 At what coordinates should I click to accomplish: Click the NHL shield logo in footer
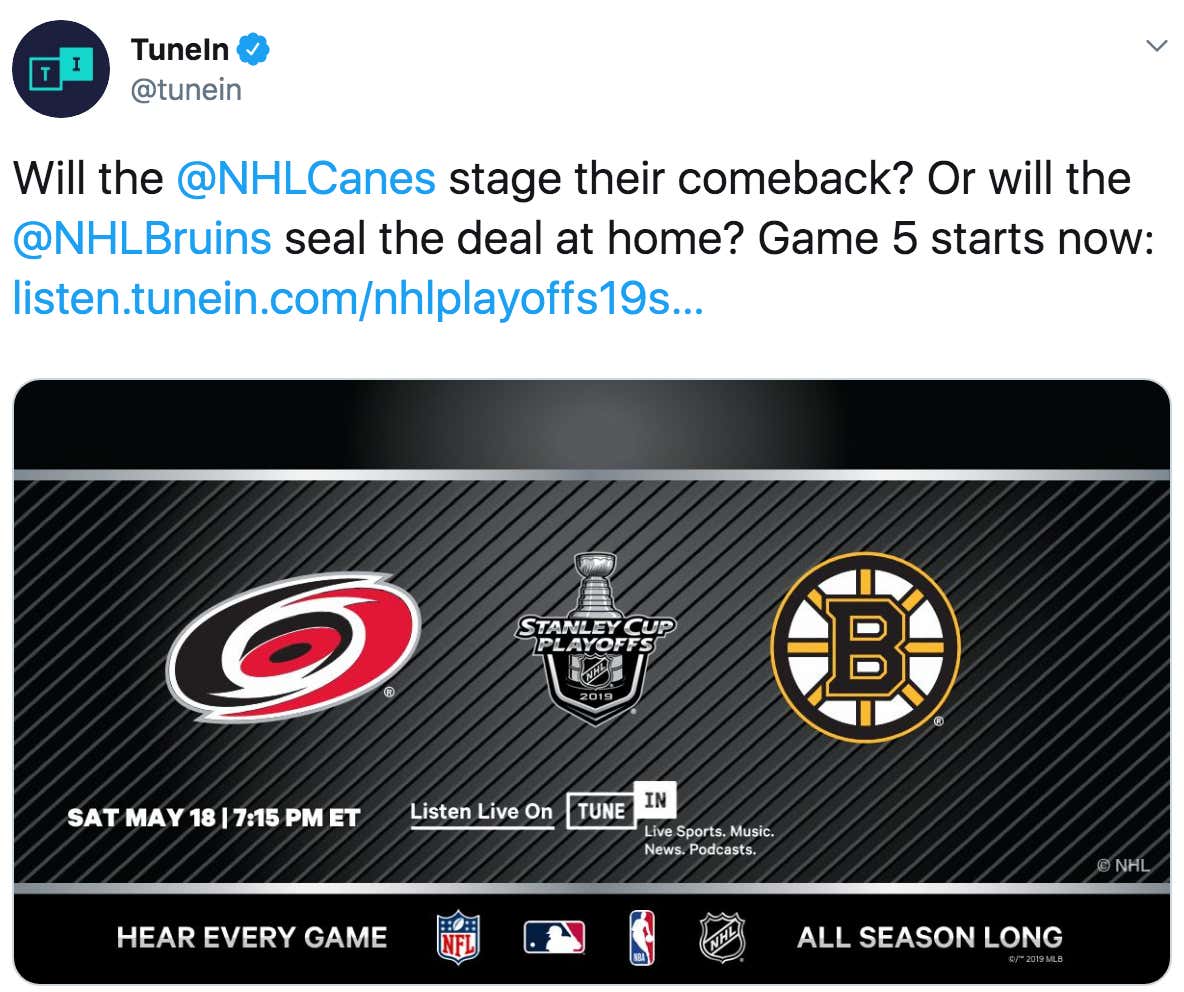[x=722, y=937]
